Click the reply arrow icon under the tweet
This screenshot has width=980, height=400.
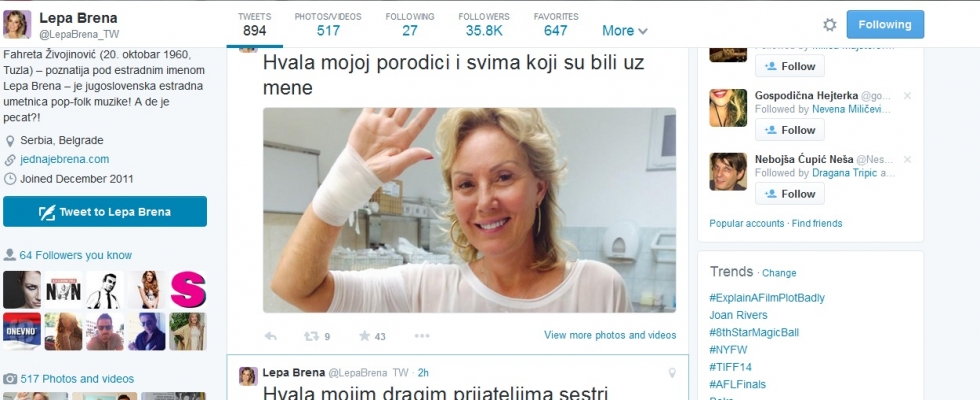[271, 336]
